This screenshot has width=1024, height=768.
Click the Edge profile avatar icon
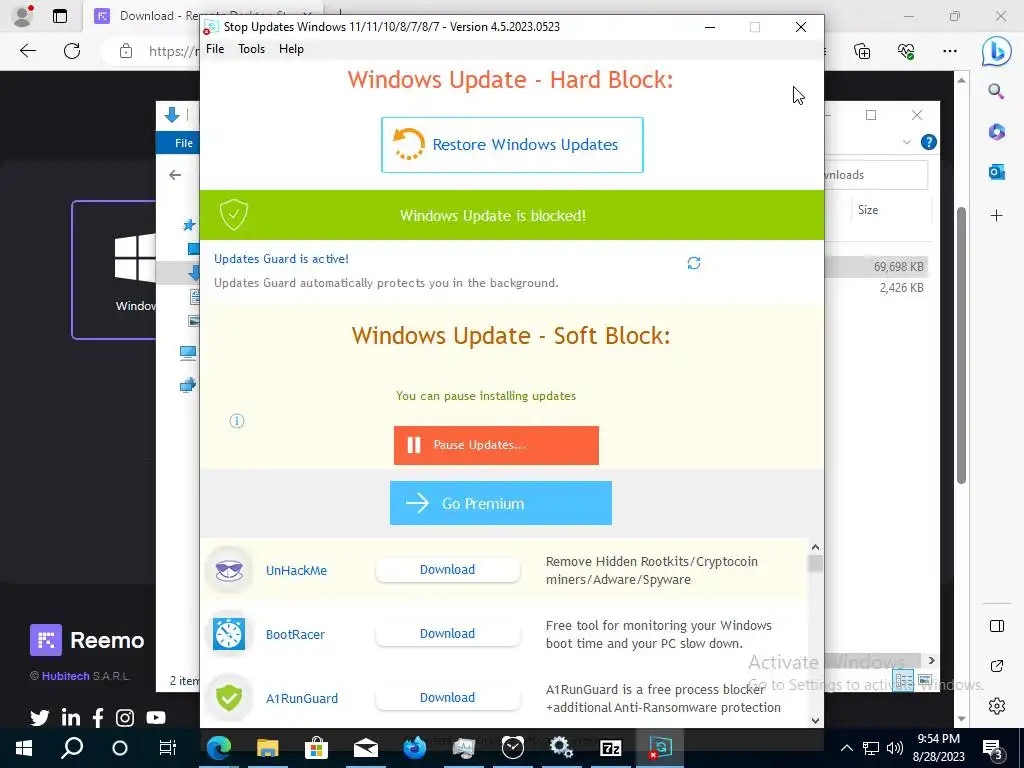pos(24,16)
